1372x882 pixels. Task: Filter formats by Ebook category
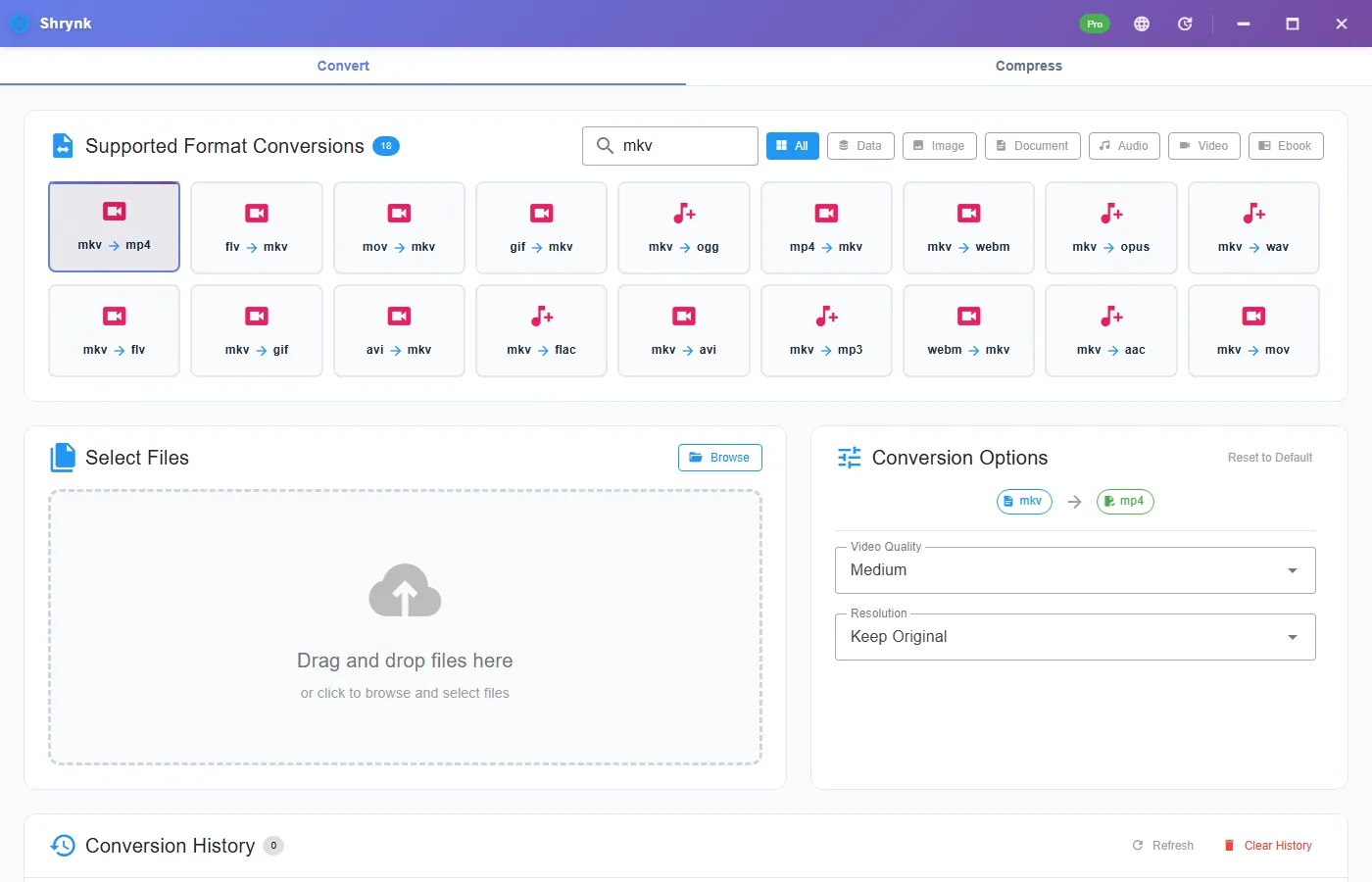1286,146
